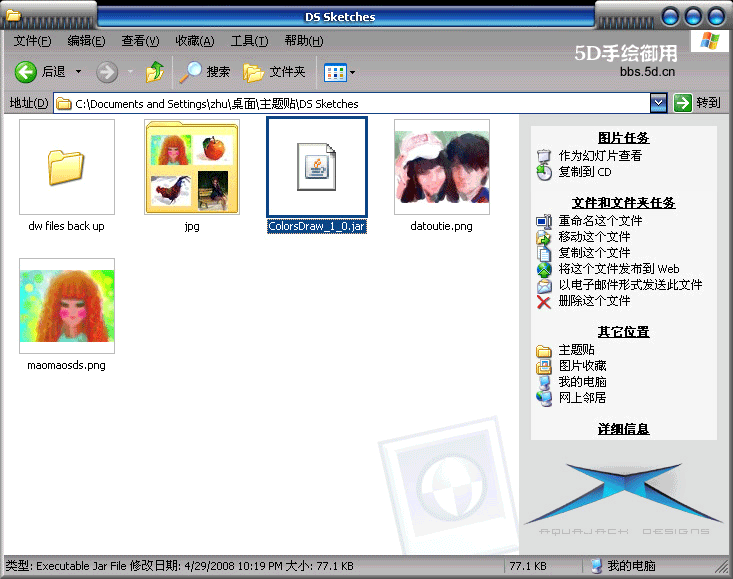Select the jpg folder thumbnail
Image resolution: width=733 pixels, height=579 pixels.
click(192, 167)
